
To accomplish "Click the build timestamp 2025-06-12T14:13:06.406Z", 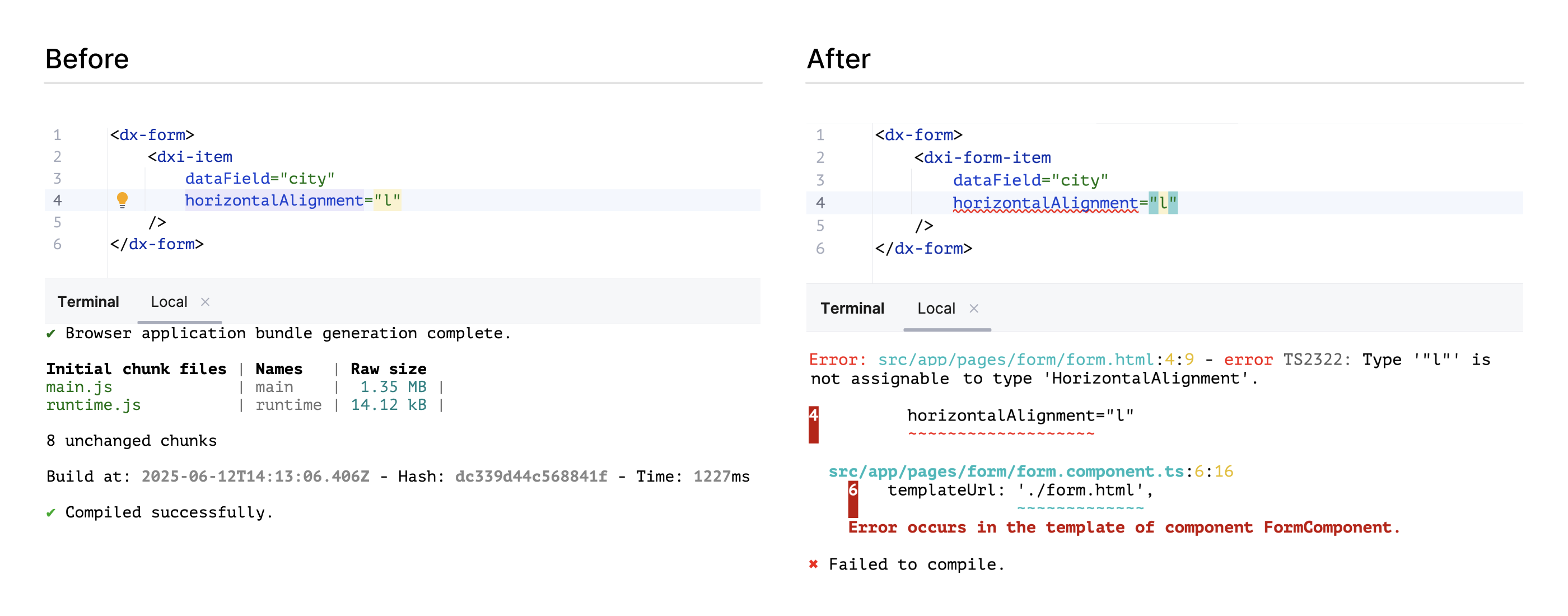I will [256, 477].
